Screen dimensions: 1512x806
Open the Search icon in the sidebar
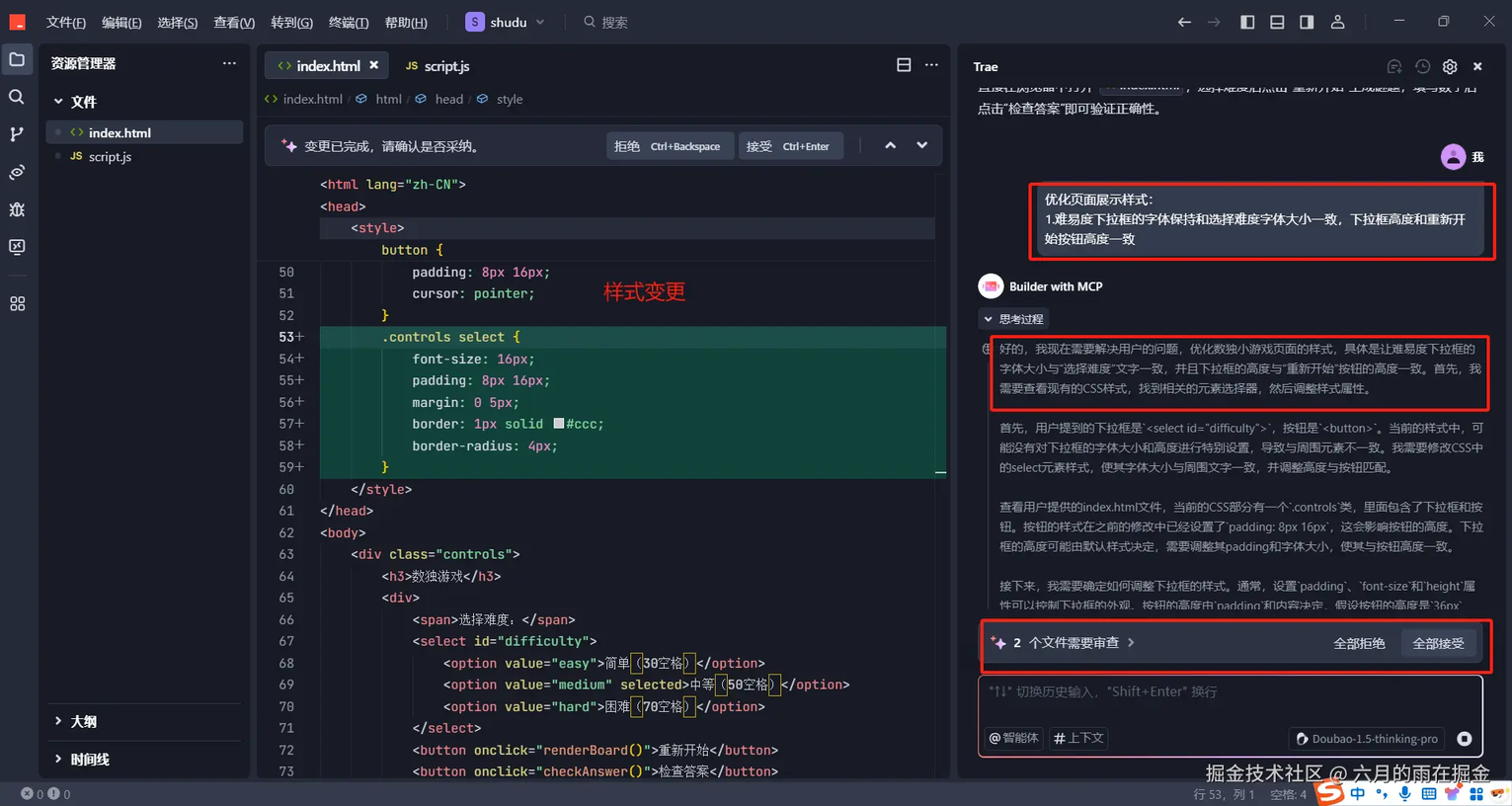click(x=17, y=97)
